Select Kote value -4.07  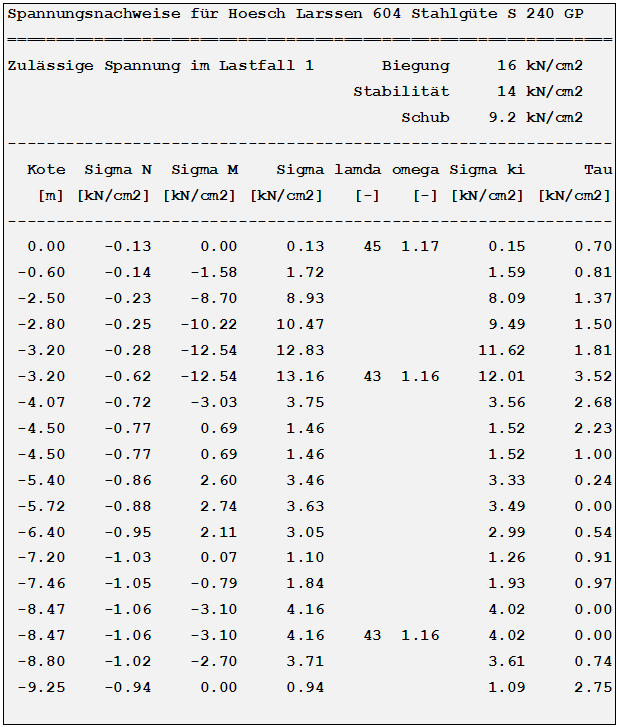pyautogui.click(x=41, y=402)
